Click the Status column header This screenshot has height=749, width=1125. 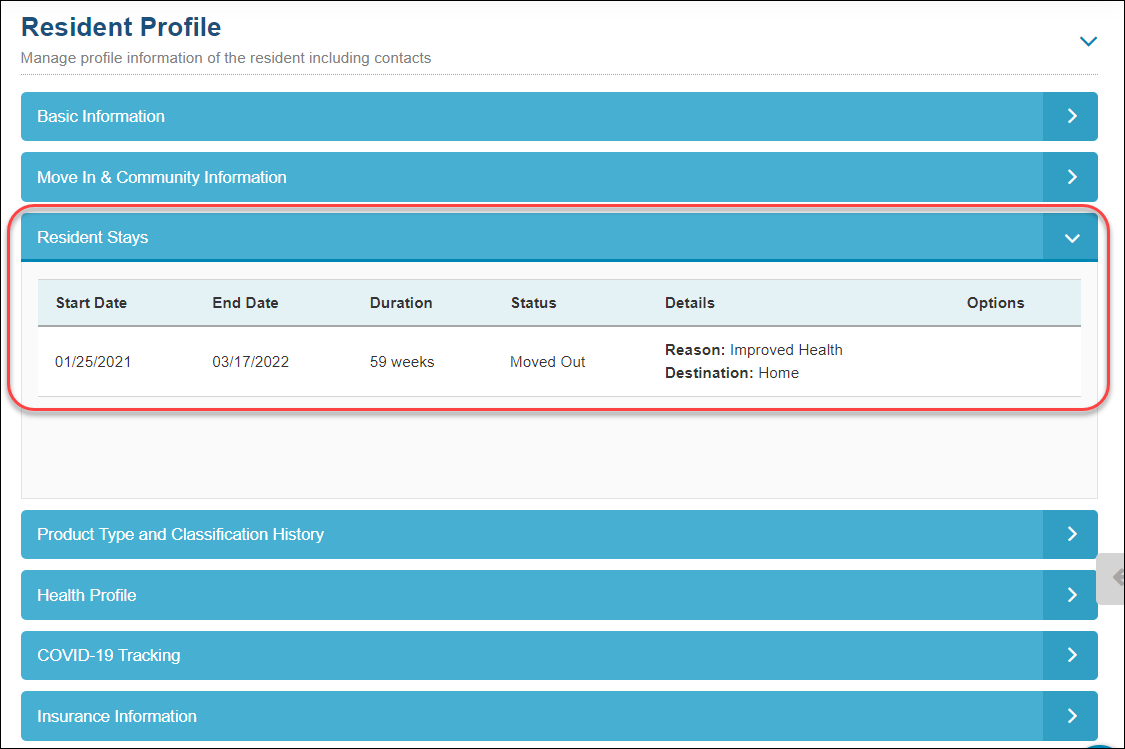[x=533, y=303]
